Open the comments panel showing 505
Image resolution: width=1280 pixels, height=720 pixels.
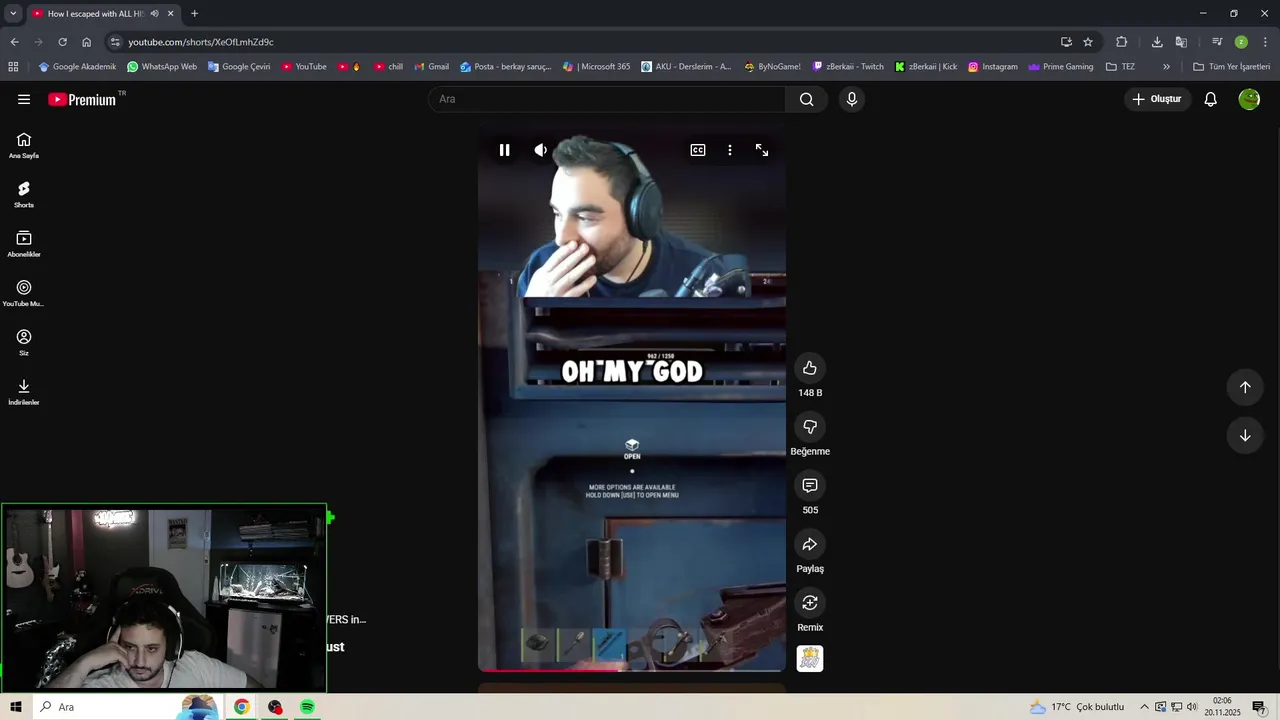point(810,485)
